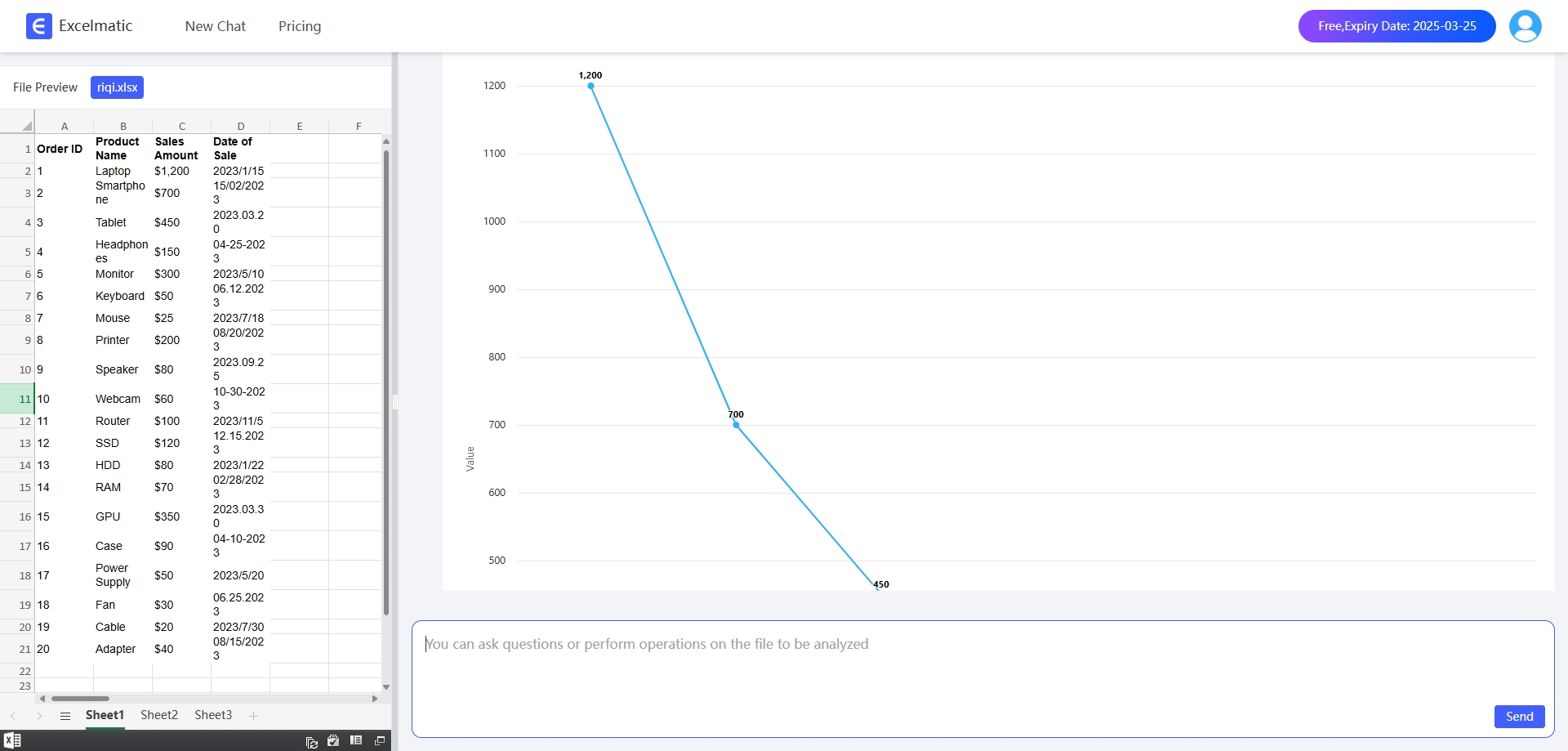Click the 'Power Supply' cell
1568x751 pixels.
pyautogui.click(x=123, y=575)
